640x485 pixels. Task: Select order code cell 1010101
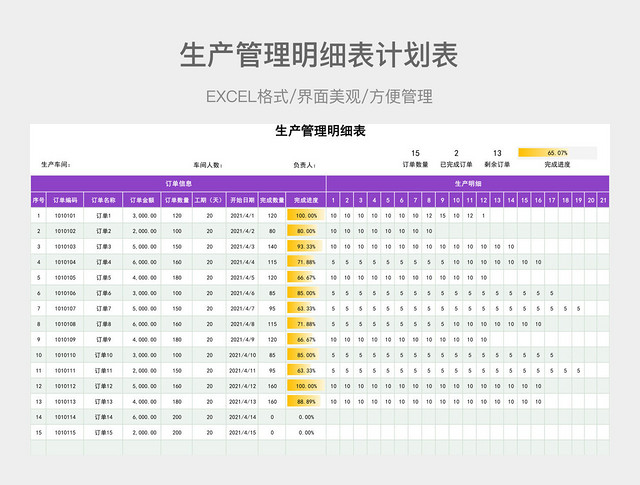coord(65,216)
